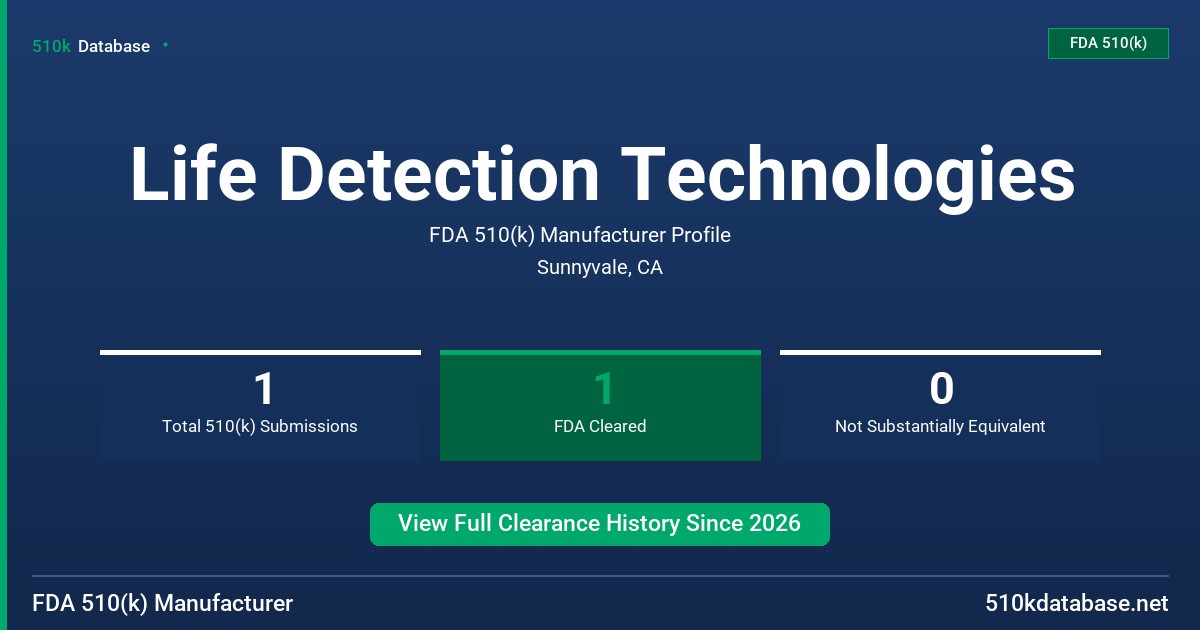Click the Total 510(k) Submissions label
This screenshot has height=630, width=1200.
(260, 426)
